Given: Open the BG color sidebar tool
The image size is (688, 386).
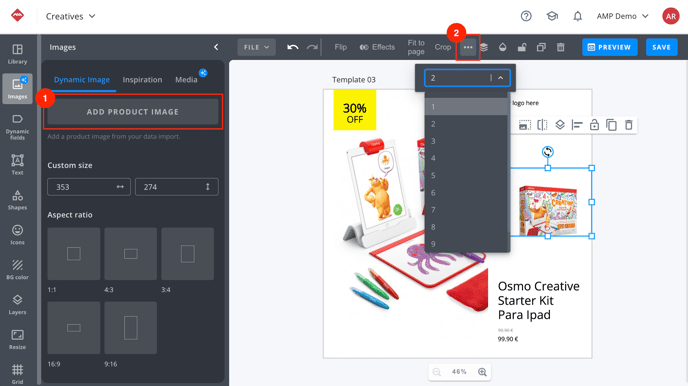Looking at the screenshot, I should pyautogui.click(x=18, y=269).
